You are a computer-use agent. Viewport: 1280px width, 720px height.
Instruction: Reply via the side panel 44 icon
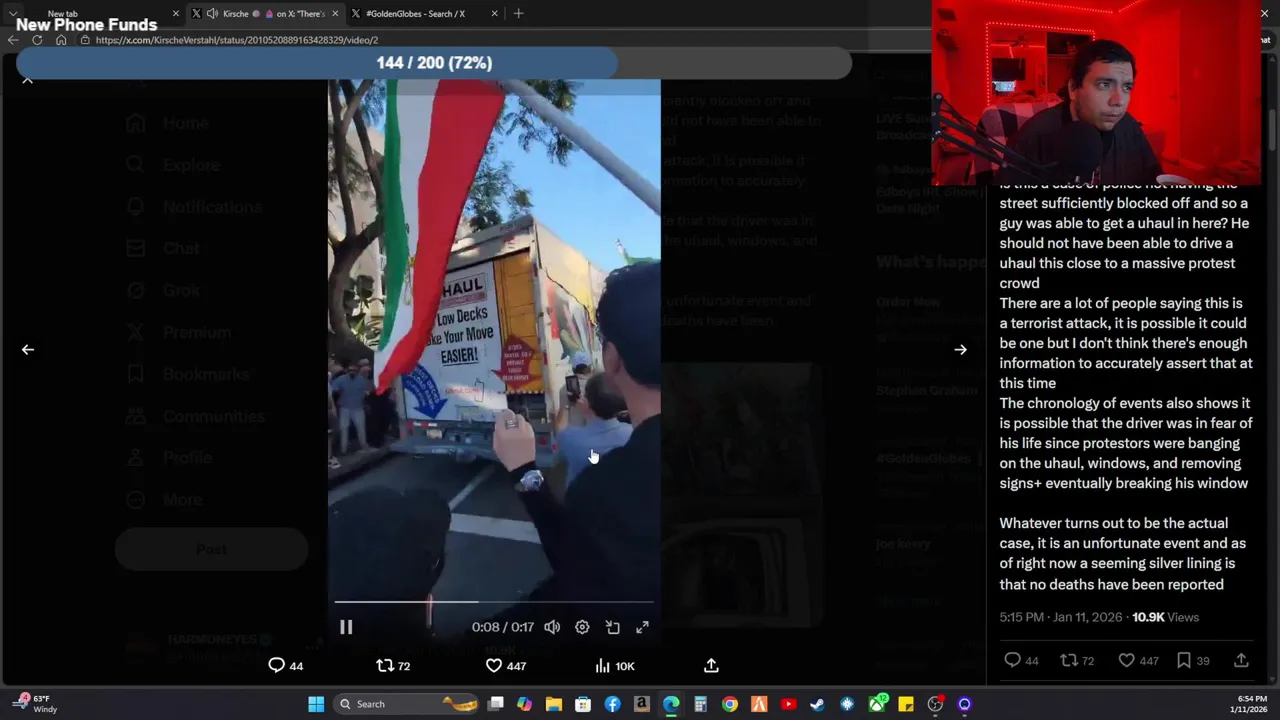point(1021,660)
